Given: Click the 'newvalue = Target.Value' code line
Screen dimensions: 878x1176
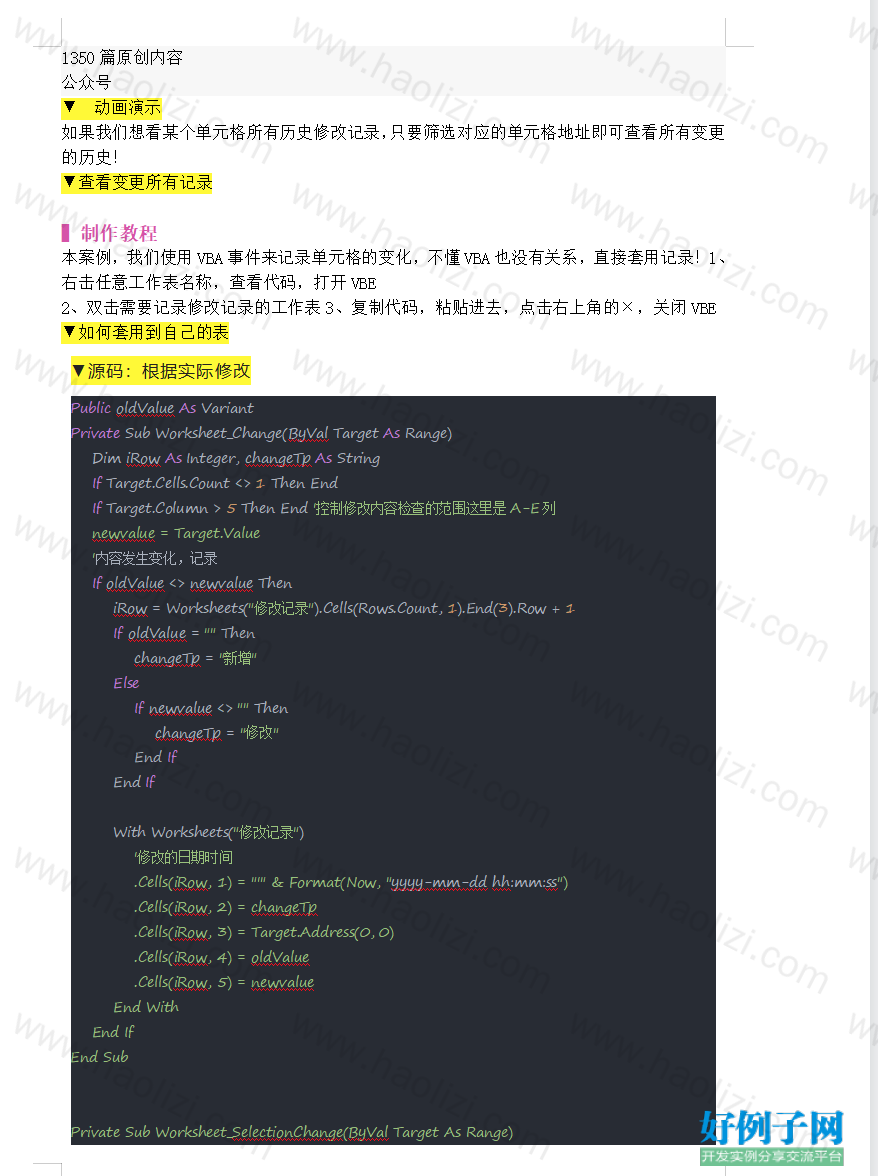Looking at the screenshot, I should (x=176, y=533).
